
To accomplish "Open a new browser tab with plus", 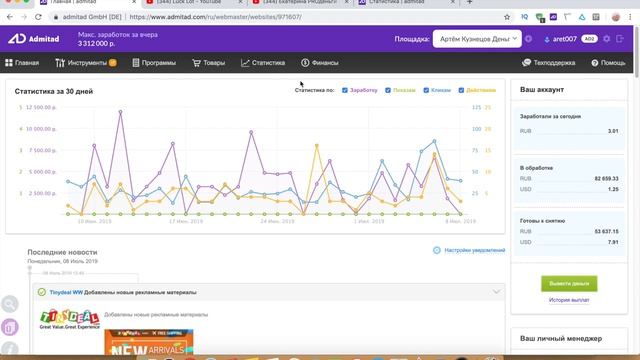I will (469, 2).
